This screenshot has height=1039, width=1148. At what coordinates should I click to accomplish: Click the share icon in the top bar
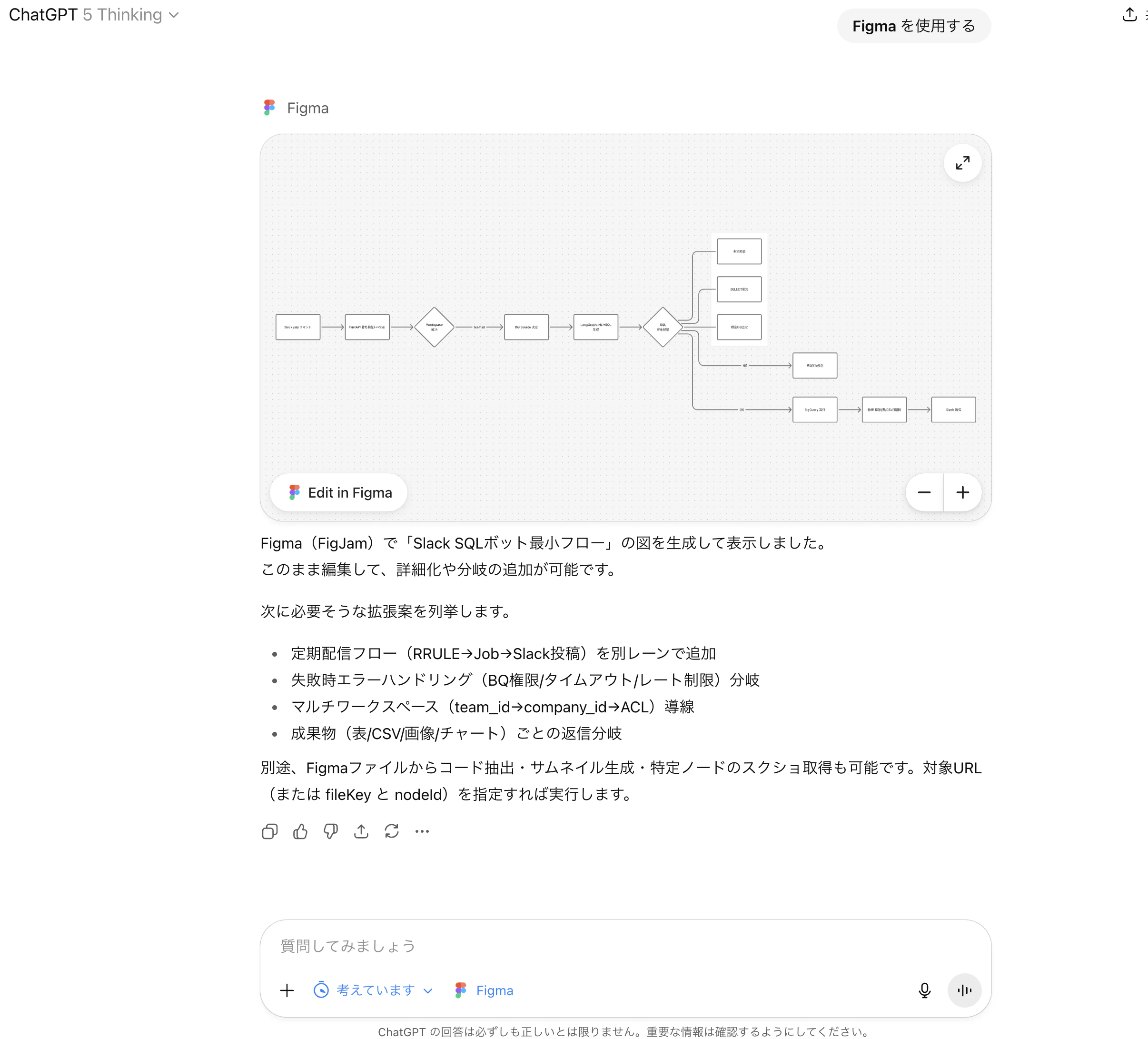(x=1129, y=15)
